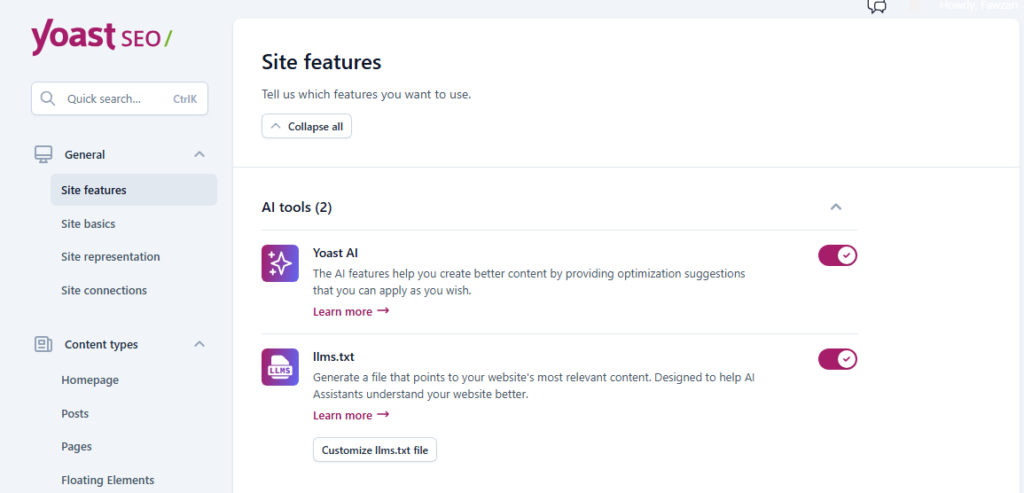The width and height of the screenshot is (1024, 493).
Task: Click the Content types newspaper icon
Action: point(43,345)
